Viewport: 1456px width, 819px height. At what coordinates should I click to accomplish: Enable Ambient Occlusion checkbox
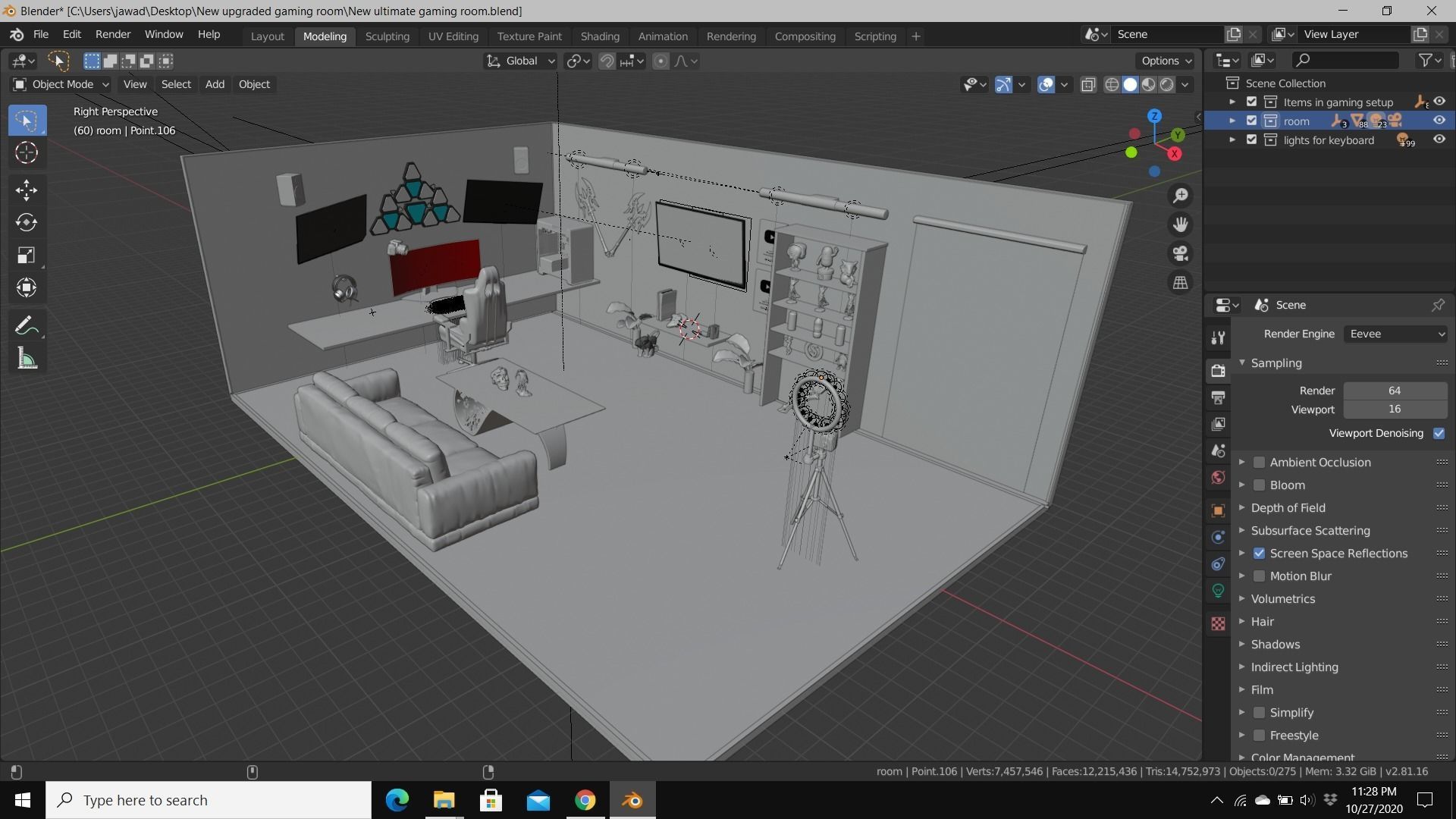(x=1259, y=463)
